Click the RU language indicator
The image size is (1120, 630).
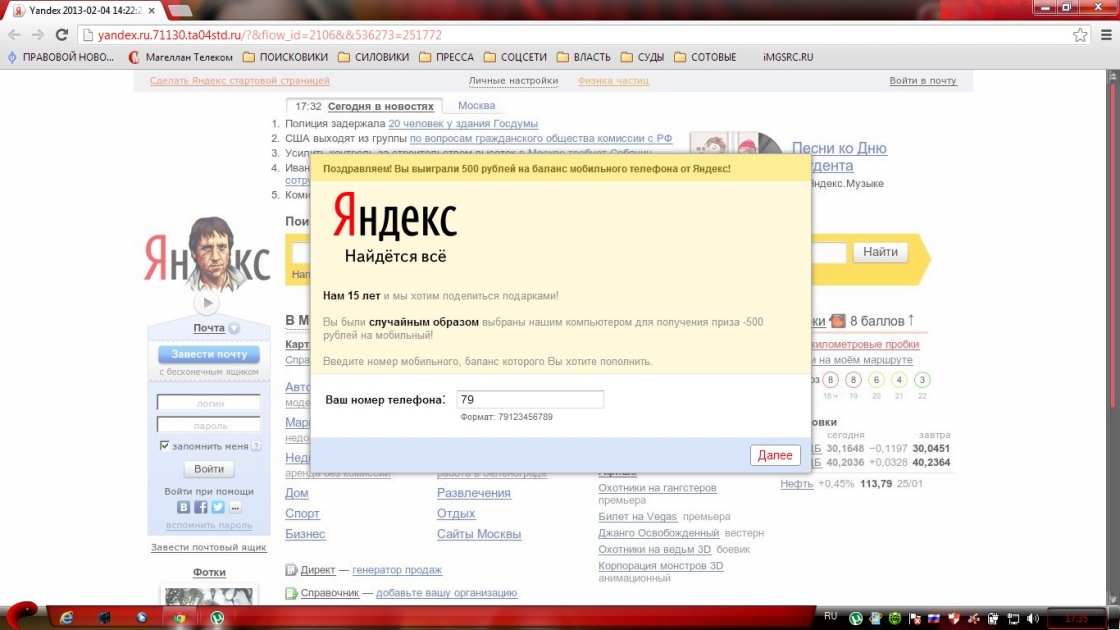(x=830, y=616)
